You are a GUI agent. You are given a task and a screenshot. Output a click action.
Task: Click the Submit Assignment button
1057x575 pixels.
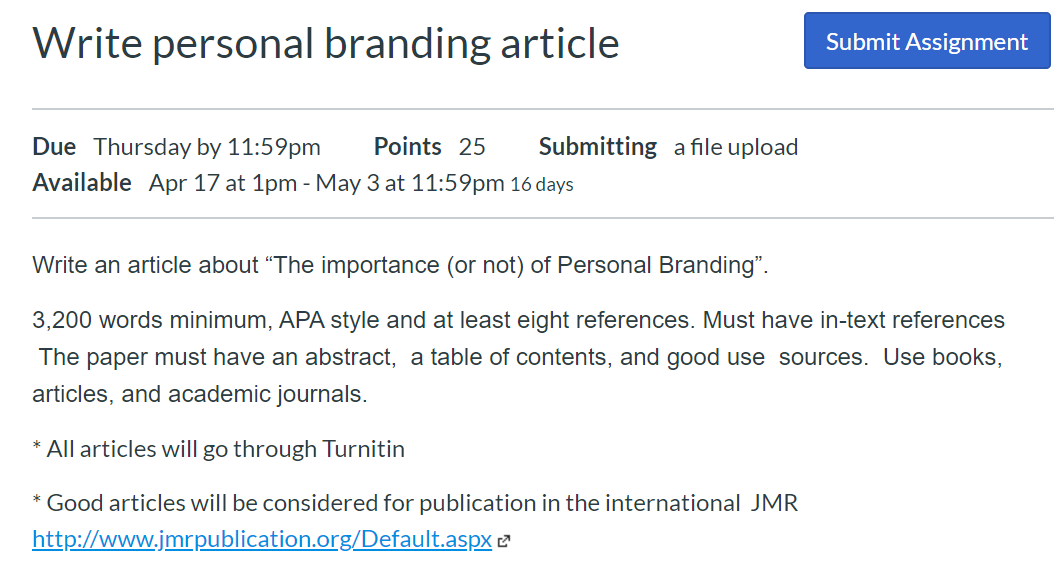[x=927, y=40]
